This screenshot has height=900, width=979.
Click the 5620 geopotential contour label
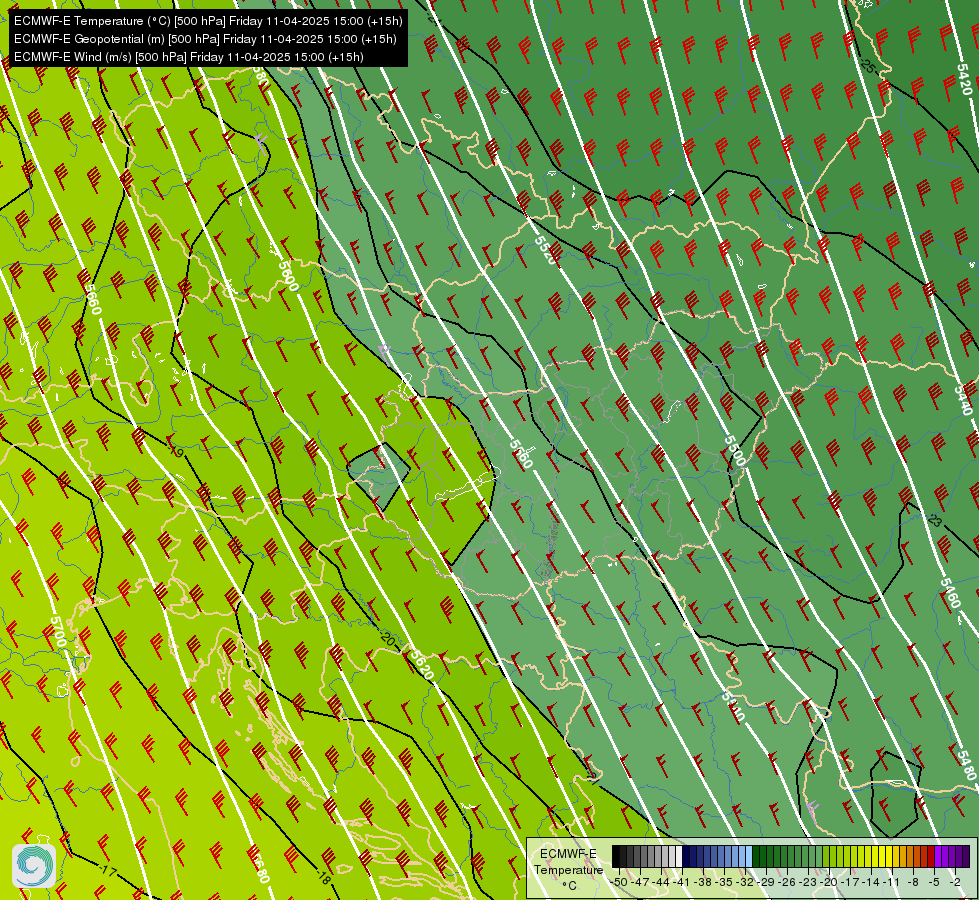(x=421, y=665)
